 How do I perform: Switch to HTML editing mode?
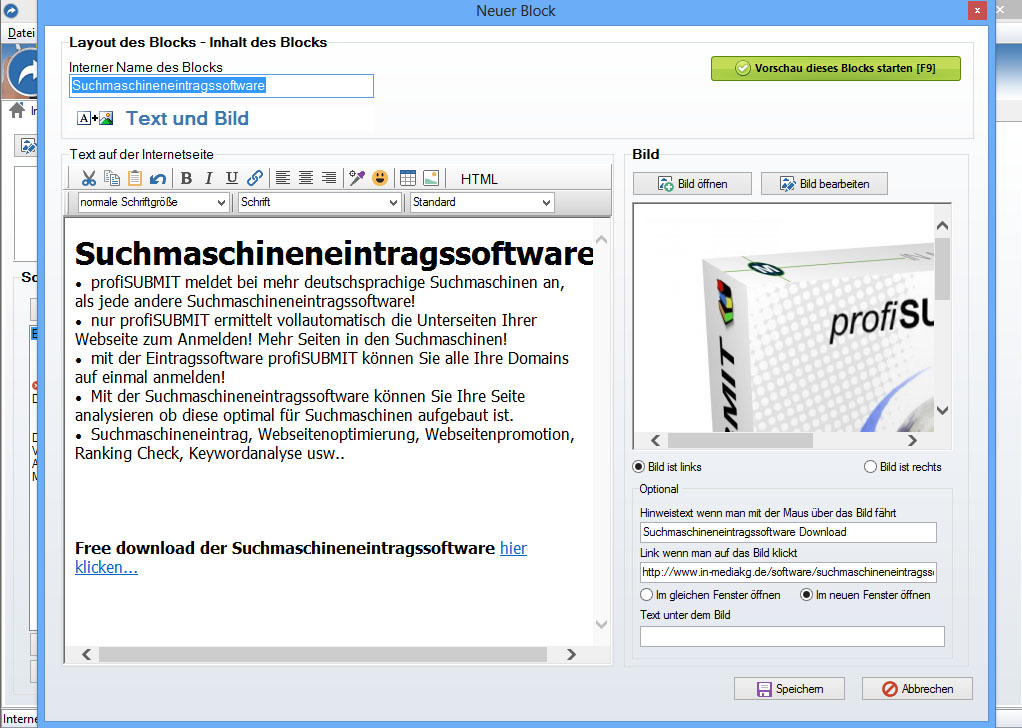click(479, 179)
